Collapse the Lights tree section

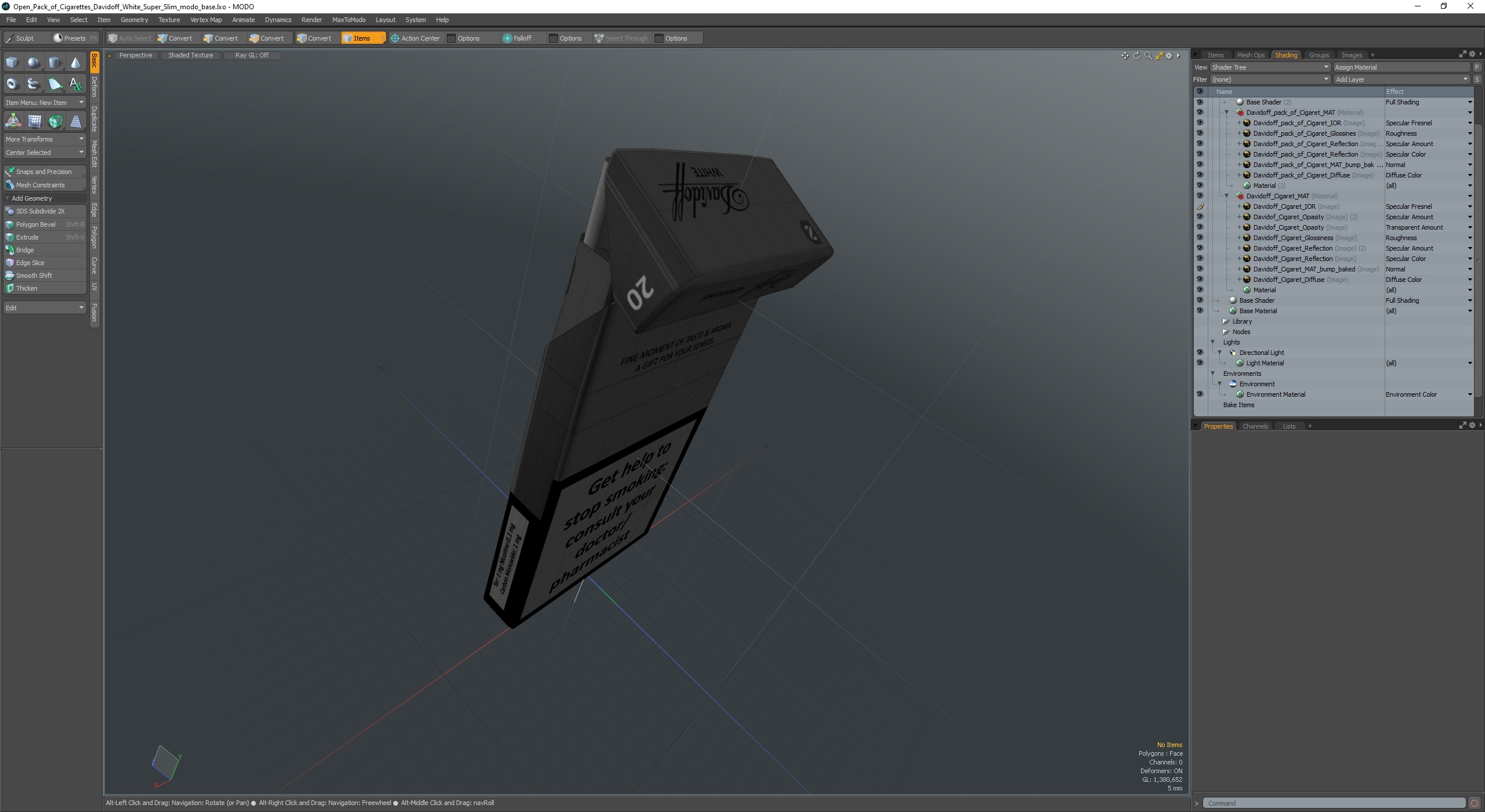click(x=1212, y=342)
